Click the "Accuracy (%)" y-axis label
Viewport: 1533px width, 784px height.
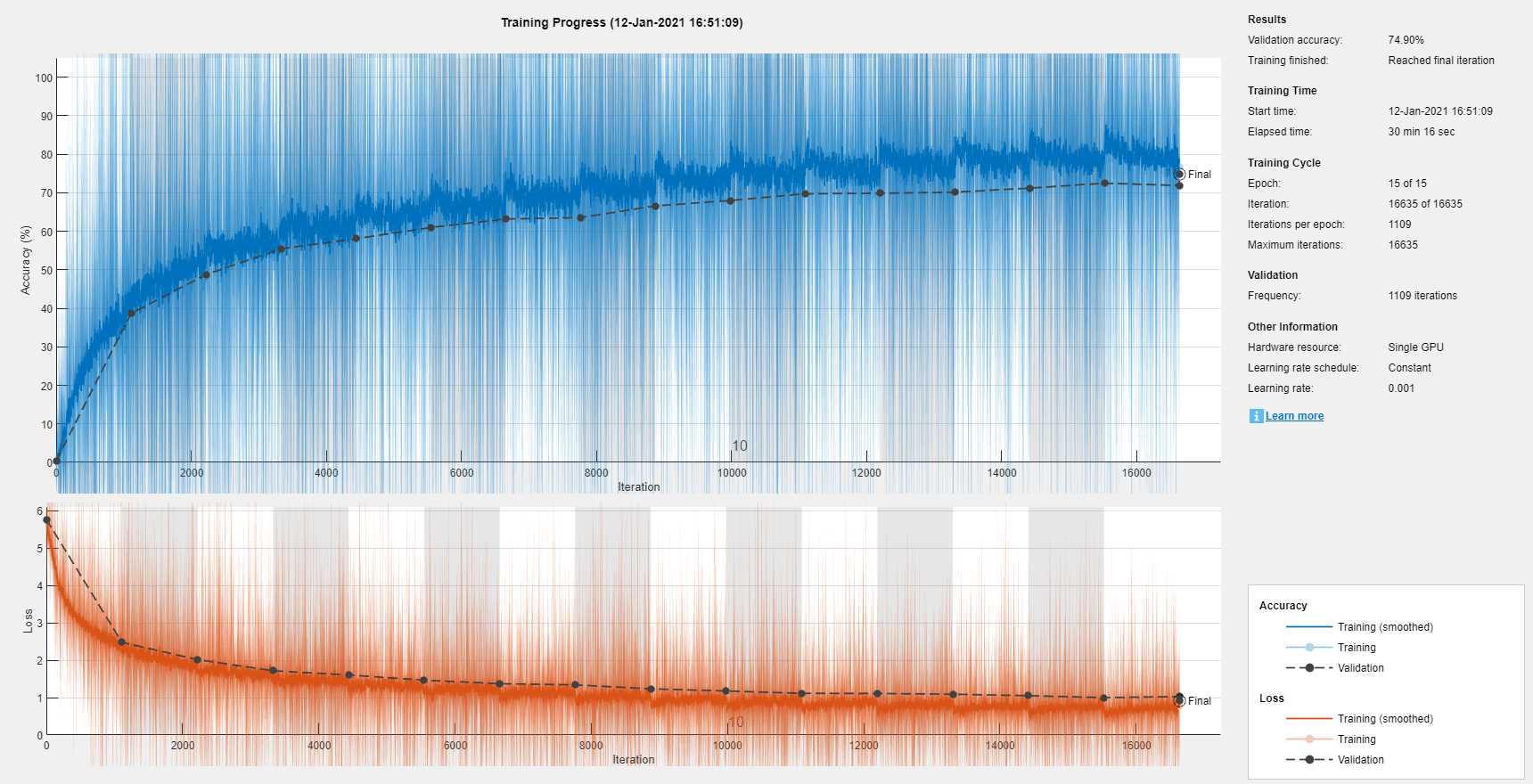(26, 260)
